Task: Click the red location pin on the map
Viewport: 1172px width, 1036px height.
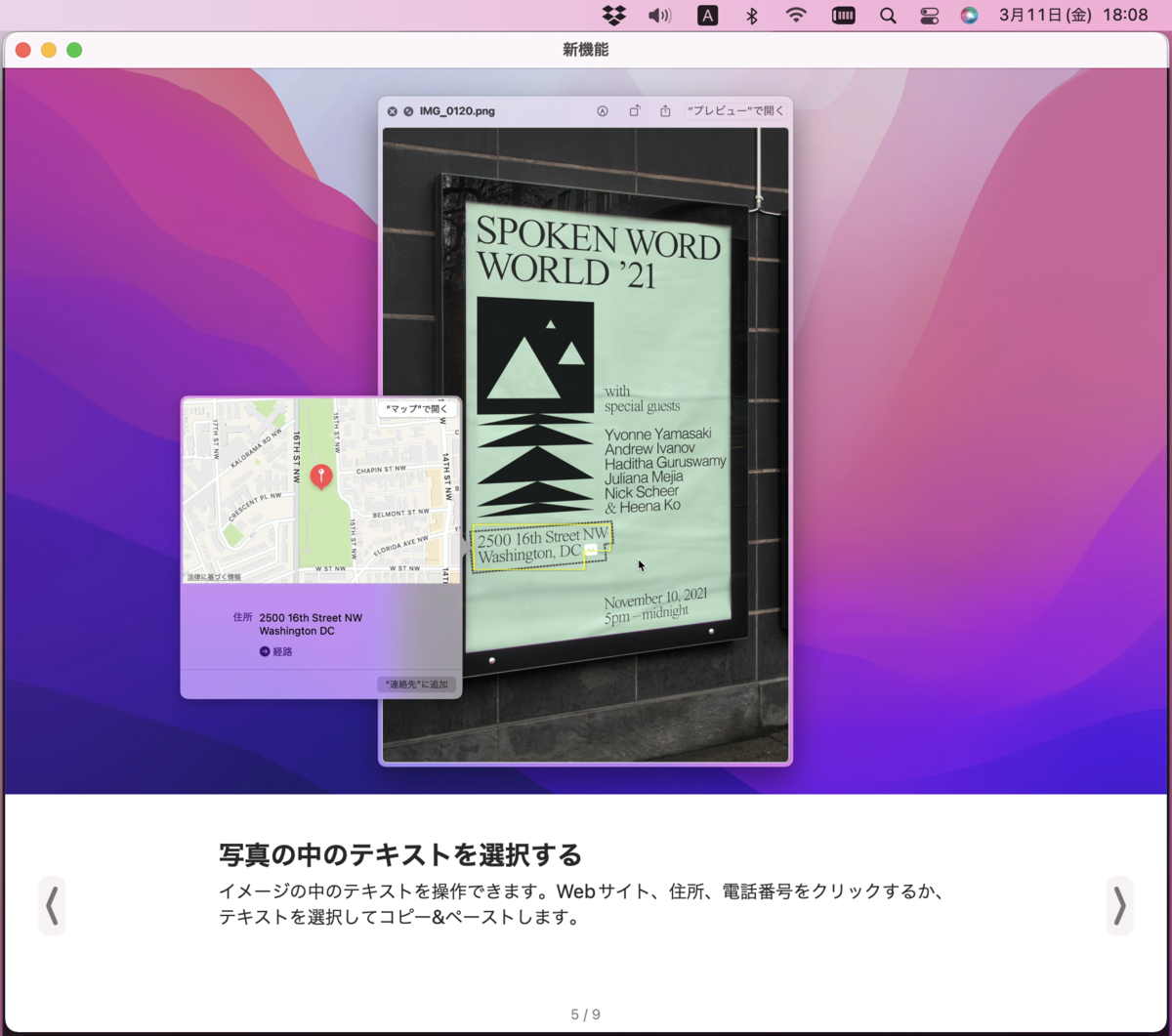Action: coord(320,477)
